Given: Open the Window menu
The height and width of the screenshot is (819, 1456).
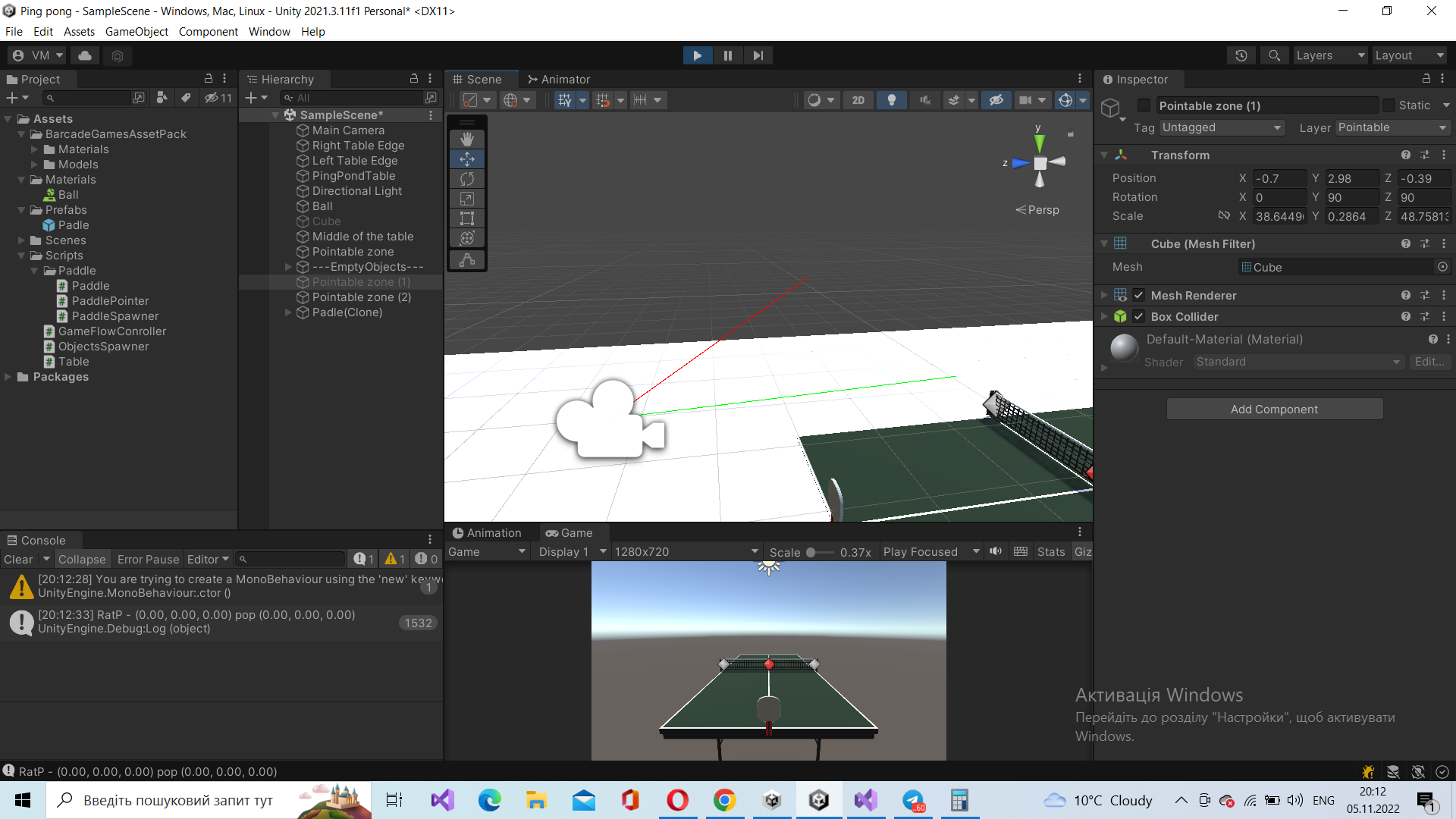Looking at the screenshot, I should (269, 32).
